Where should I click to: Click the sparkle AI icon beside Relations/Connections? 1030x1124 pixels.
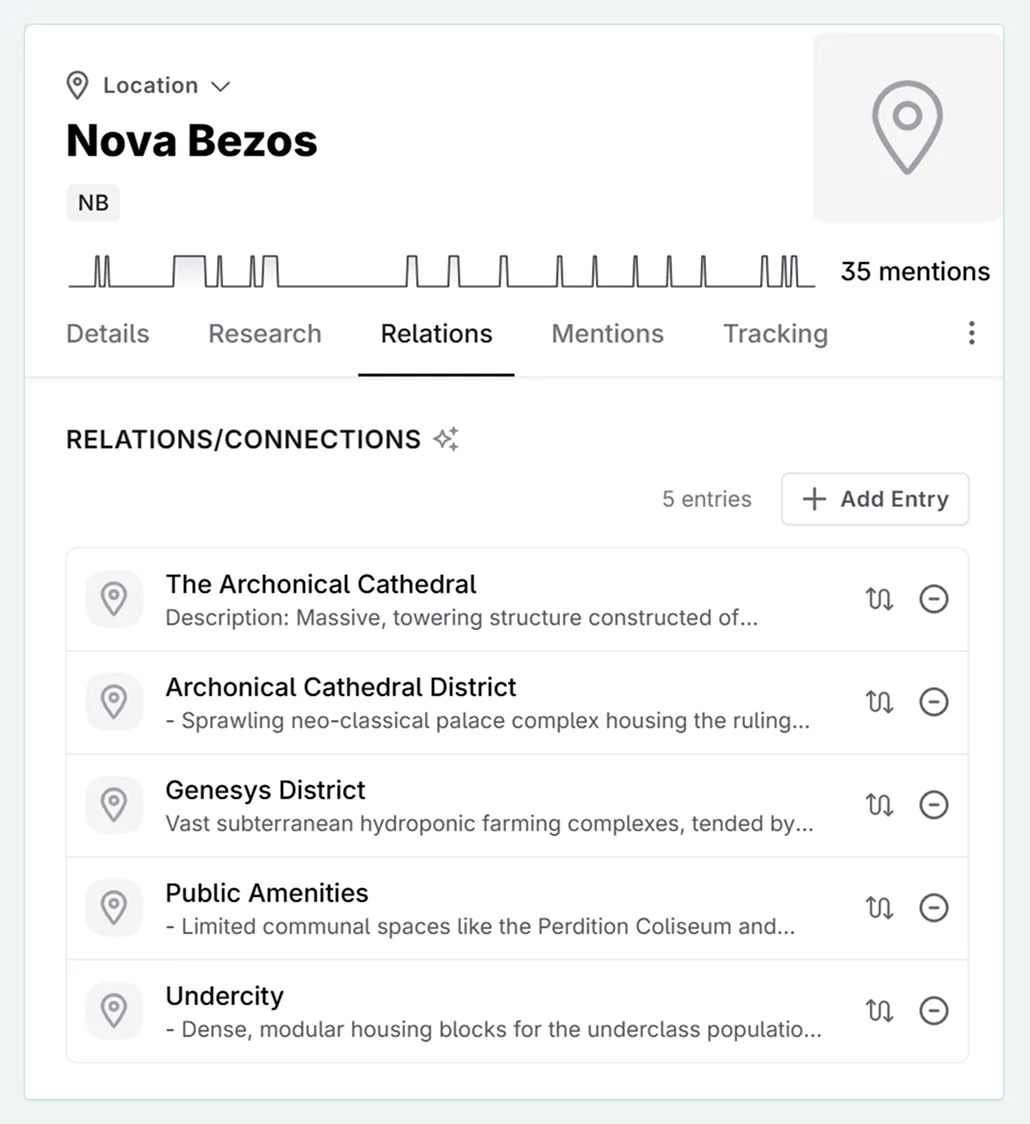[x=446, y=439]
